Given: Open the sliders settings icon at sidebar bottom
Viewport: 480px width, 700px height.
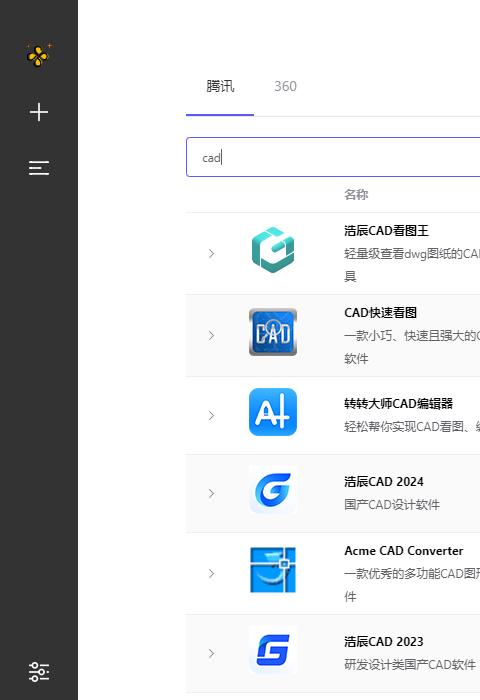Looking at the screenshot, I should [39, 672].
